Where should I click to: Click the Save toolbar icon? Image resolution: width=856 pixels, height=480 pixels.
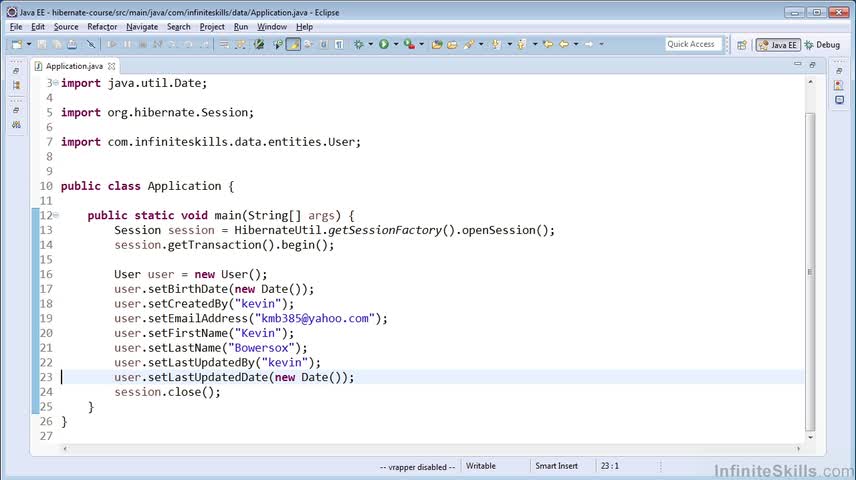coord(41,44)
